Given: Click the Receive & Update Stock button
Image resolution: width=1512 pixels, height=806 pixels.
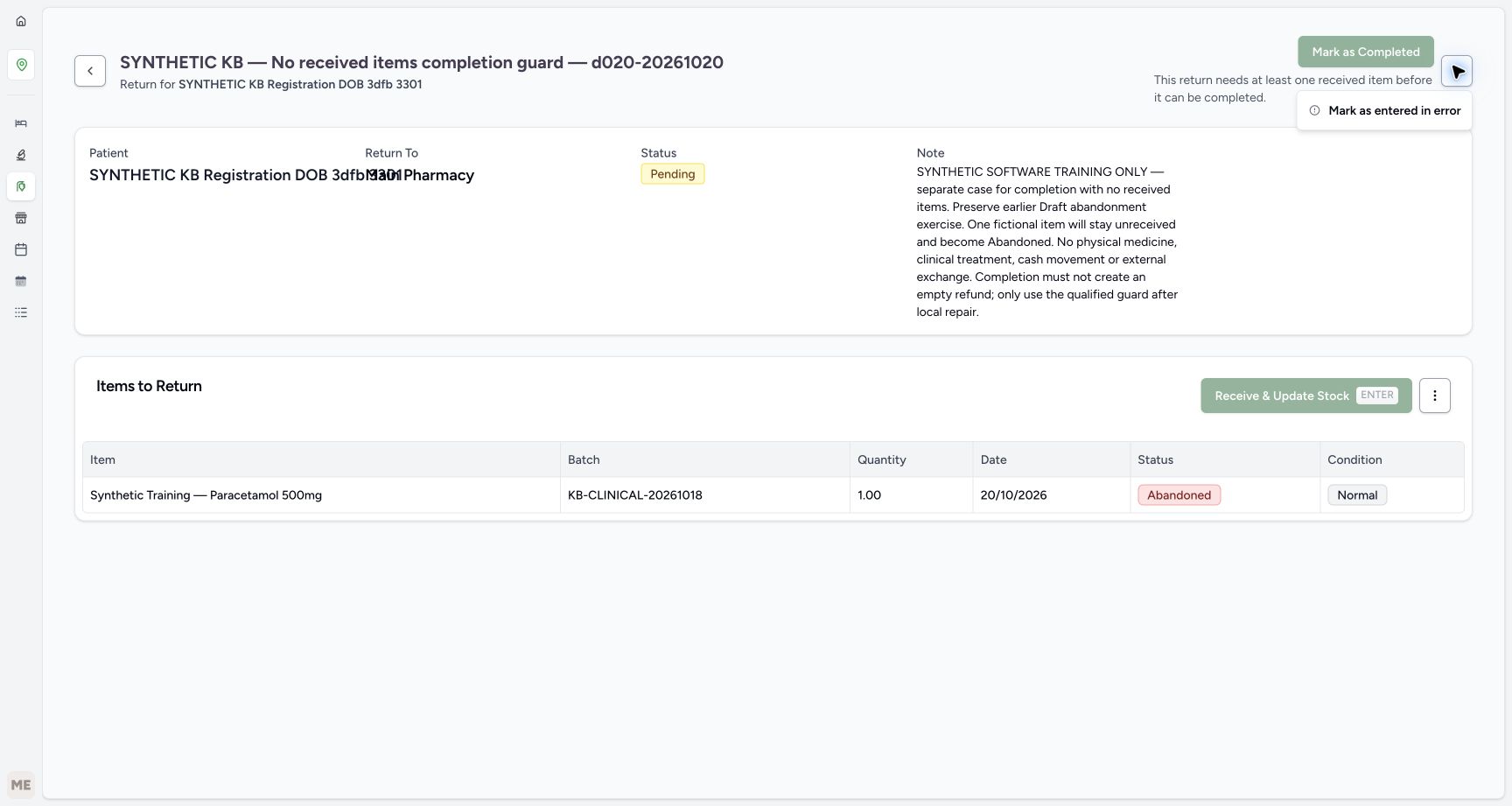Looking at the screenshot, I should (1306, 396).
